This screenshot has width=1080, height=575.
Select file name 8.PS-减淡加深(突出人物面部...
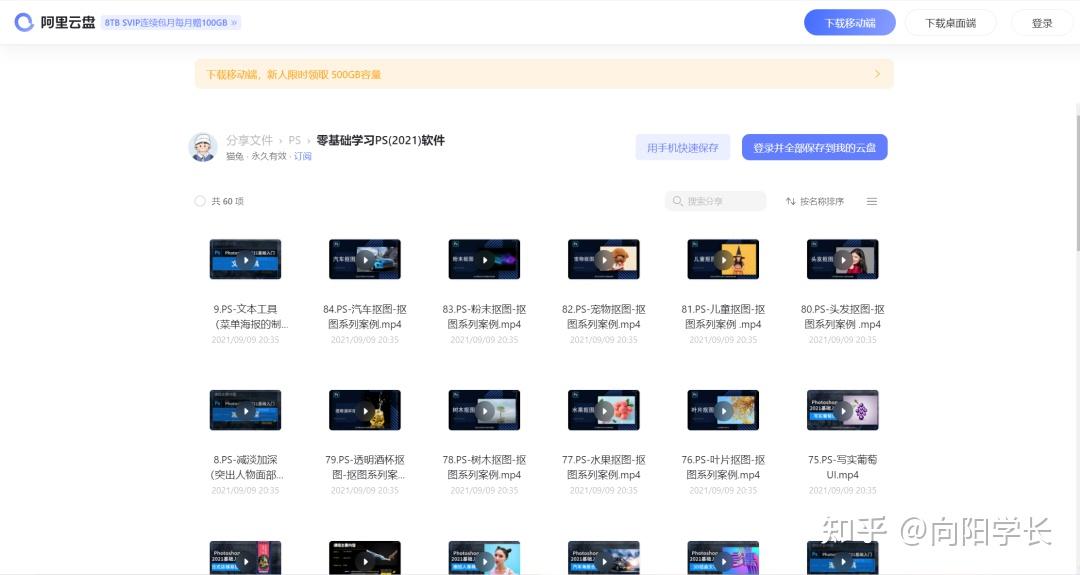point(245,468)
